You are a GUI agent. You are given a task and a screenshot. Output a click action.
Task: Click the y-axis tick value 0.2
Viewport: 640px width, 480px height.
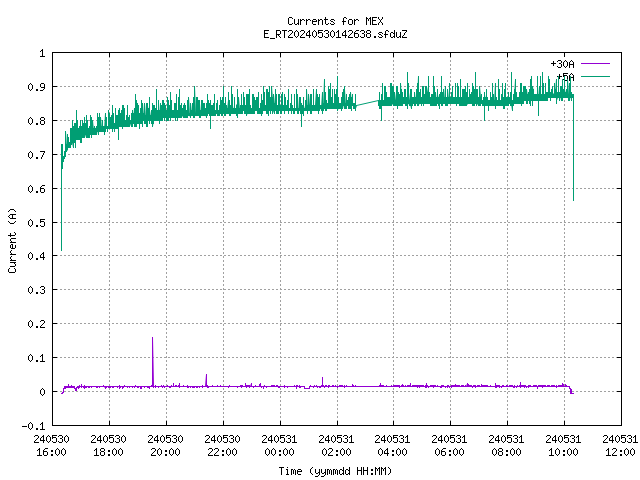point(36,324)
